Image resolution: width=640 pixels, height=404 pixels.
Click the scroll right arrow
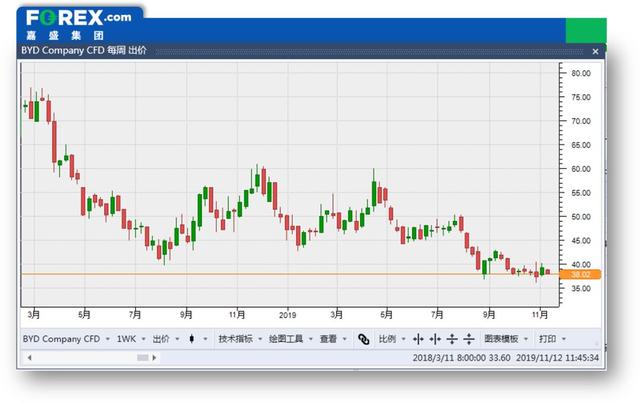pos(154,358)
